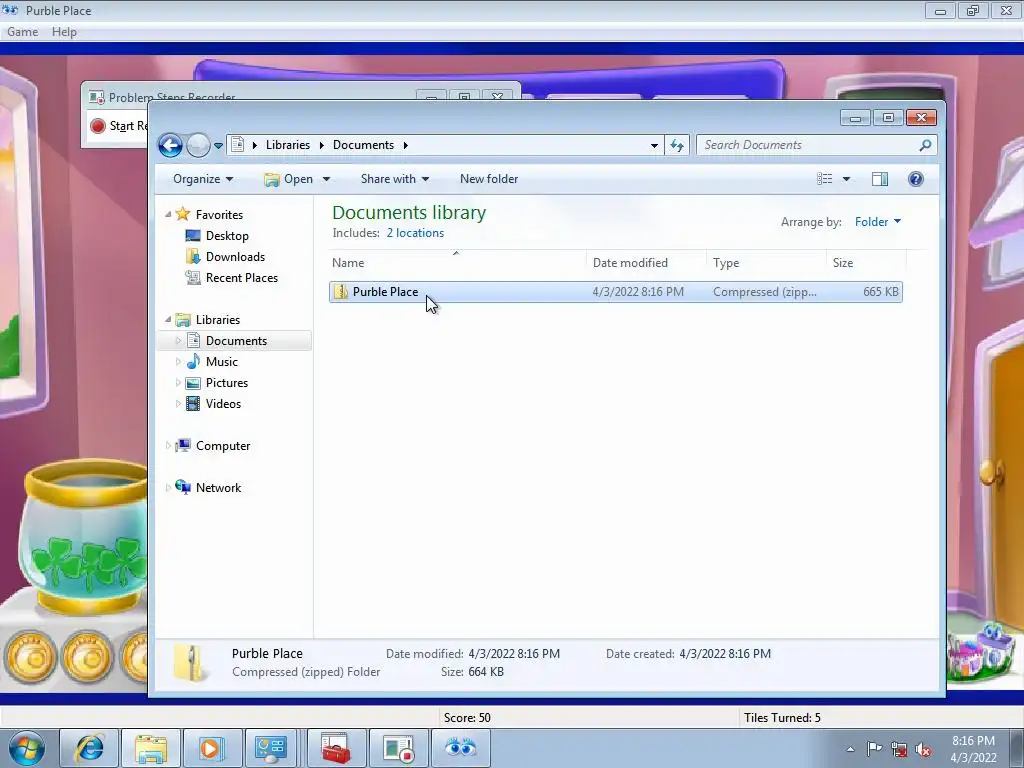Collapse the Libraries group arrow

tap(168, 319)
